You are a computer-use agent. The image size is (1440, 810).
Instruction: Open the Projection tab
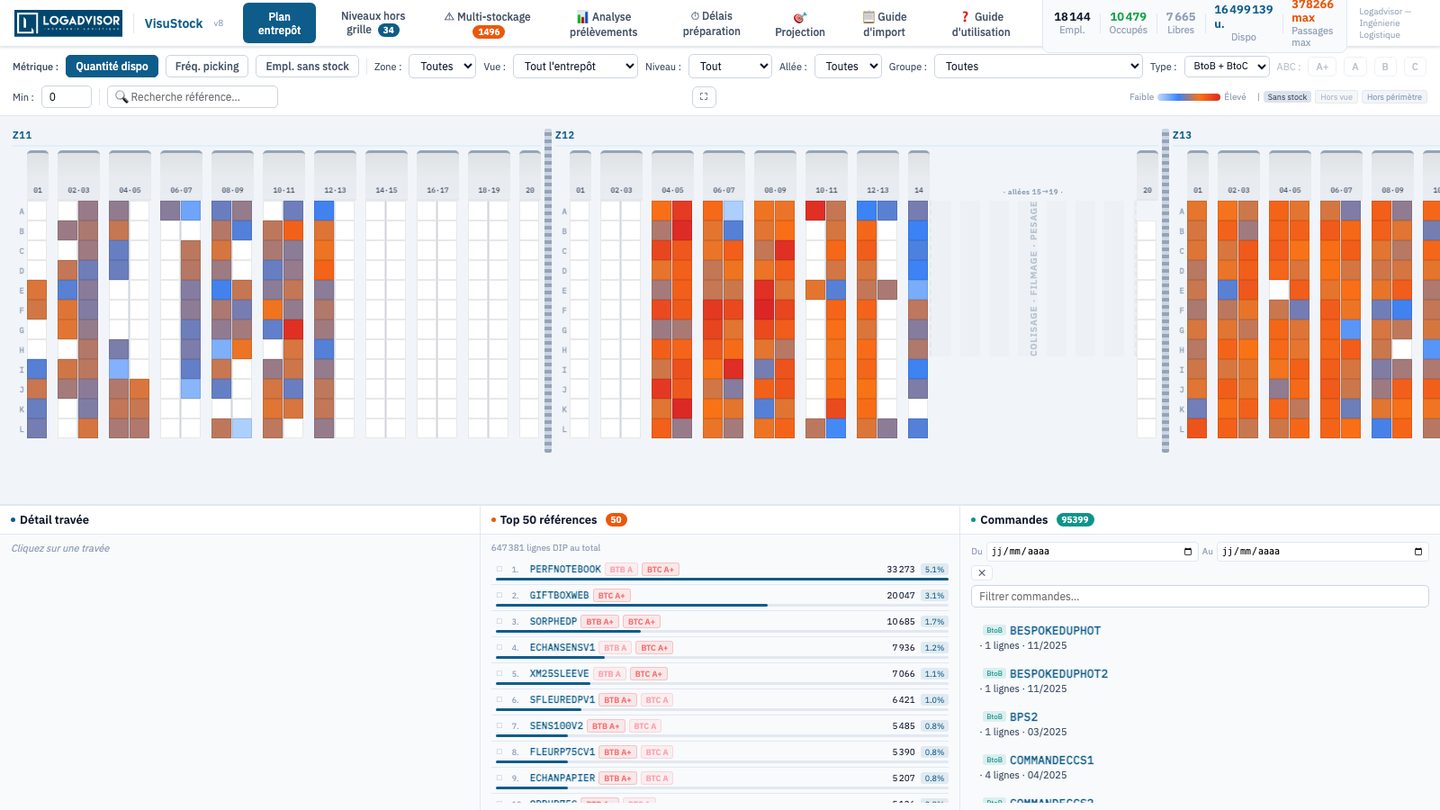coord(800,23)
